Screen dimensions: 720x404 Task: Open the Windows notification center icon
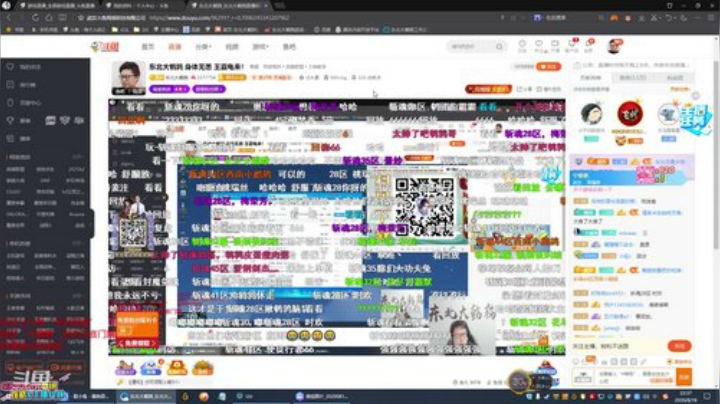pos(709,396)
